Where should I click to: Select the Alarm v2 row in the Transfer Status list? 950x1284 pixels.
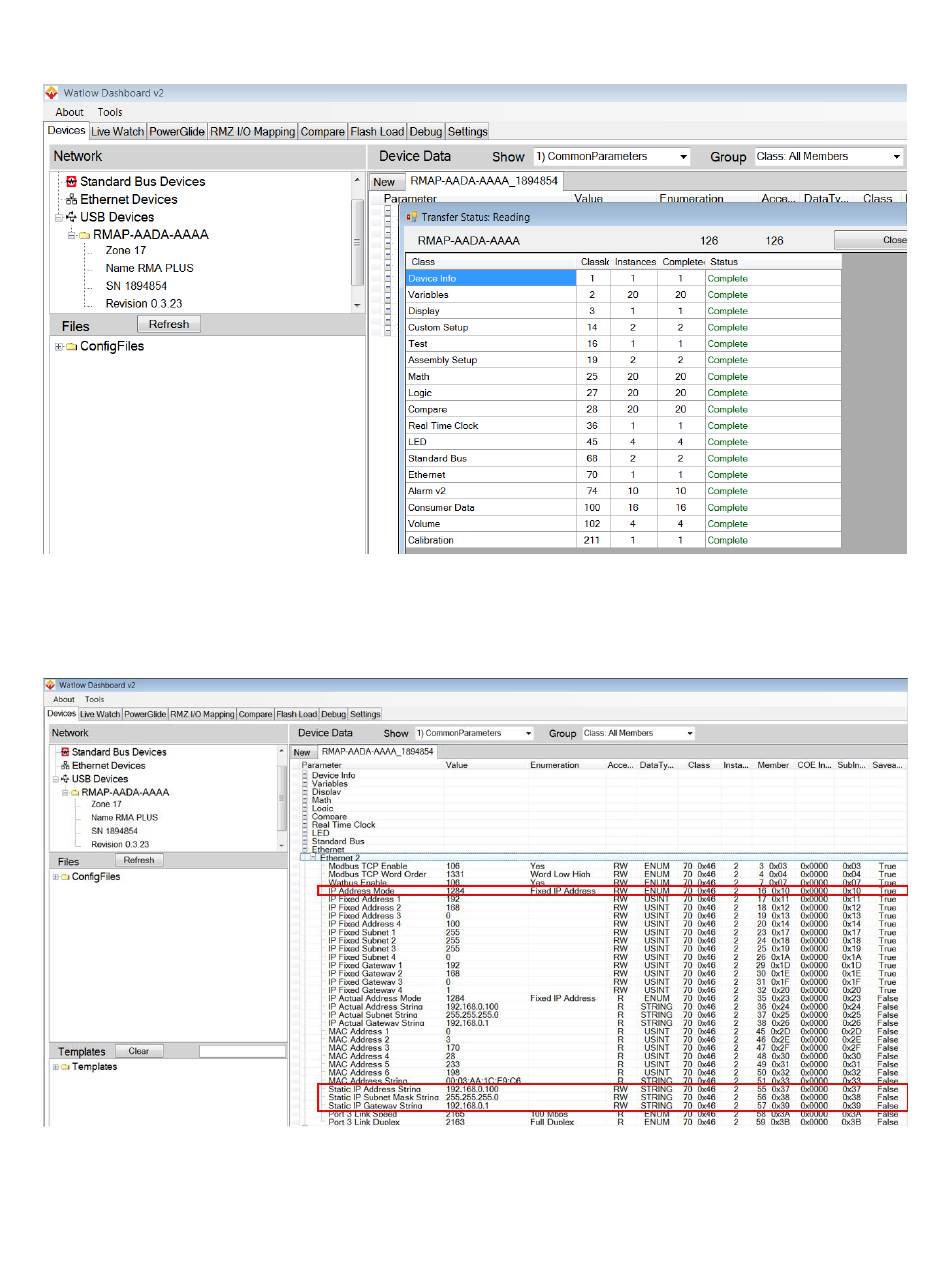pos(623,491)
